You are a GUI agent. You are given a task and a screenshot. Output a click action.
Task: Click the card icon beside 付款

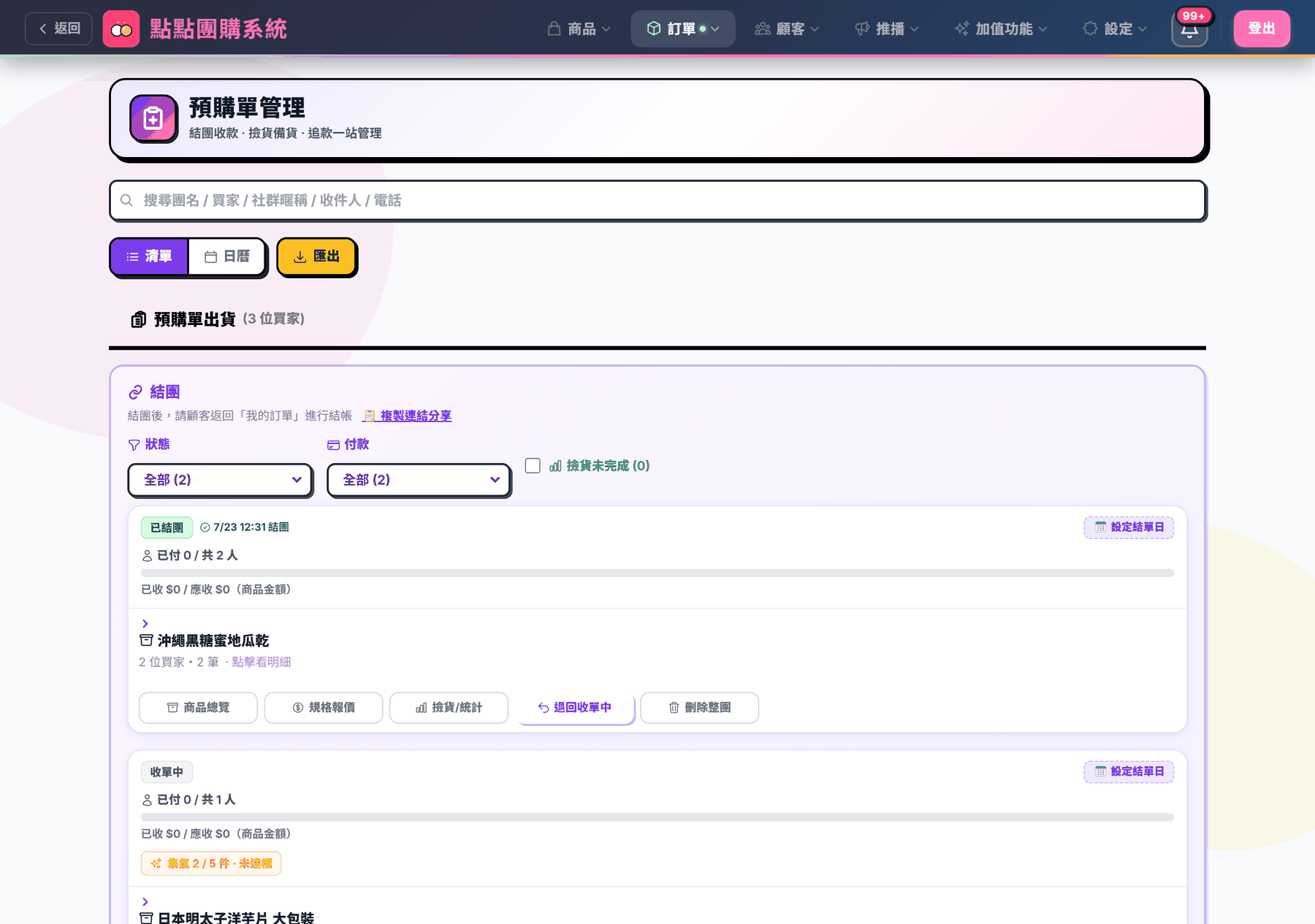tap(333, 445)
